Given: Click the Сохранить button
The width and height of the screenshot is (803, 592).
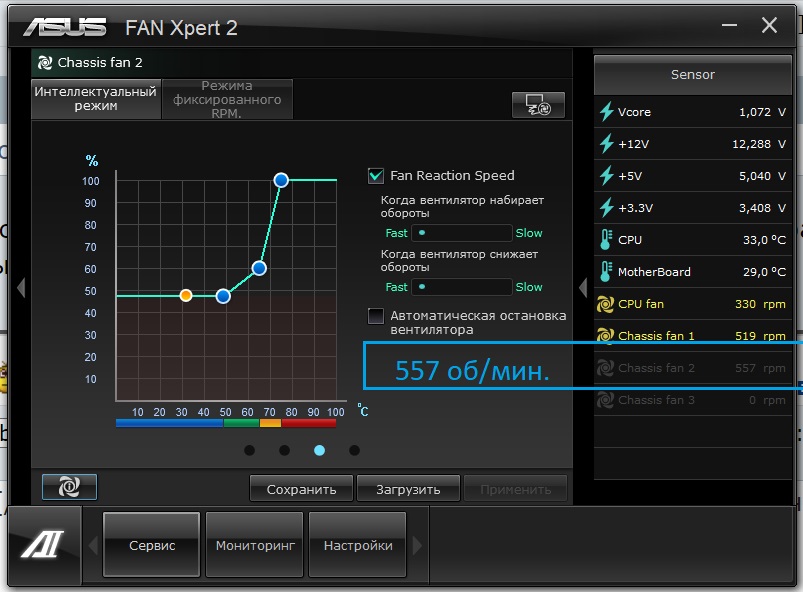Looking at the screenshot, I should pyautogui.click(x=301, y=489).
